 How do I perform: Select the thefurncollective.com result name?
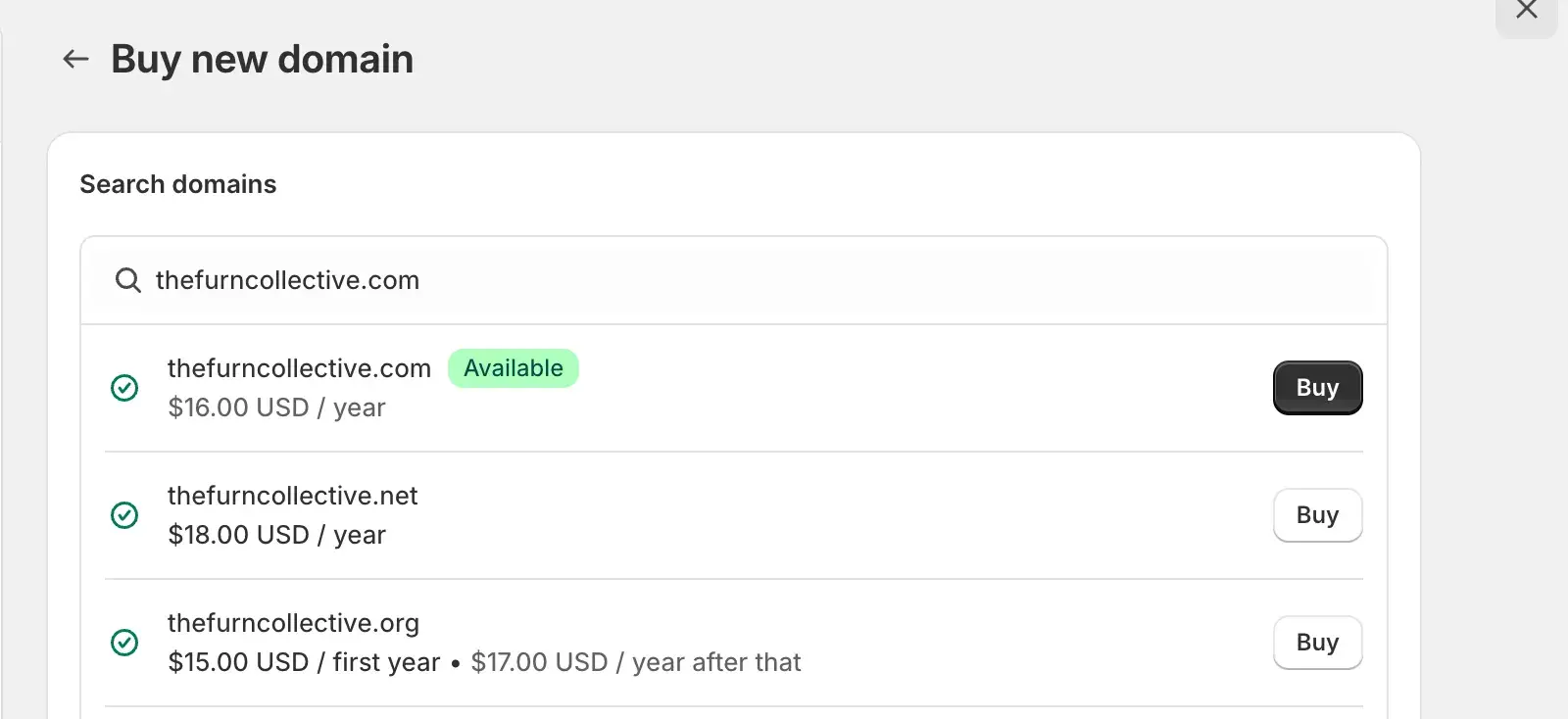tap(299, 368)
